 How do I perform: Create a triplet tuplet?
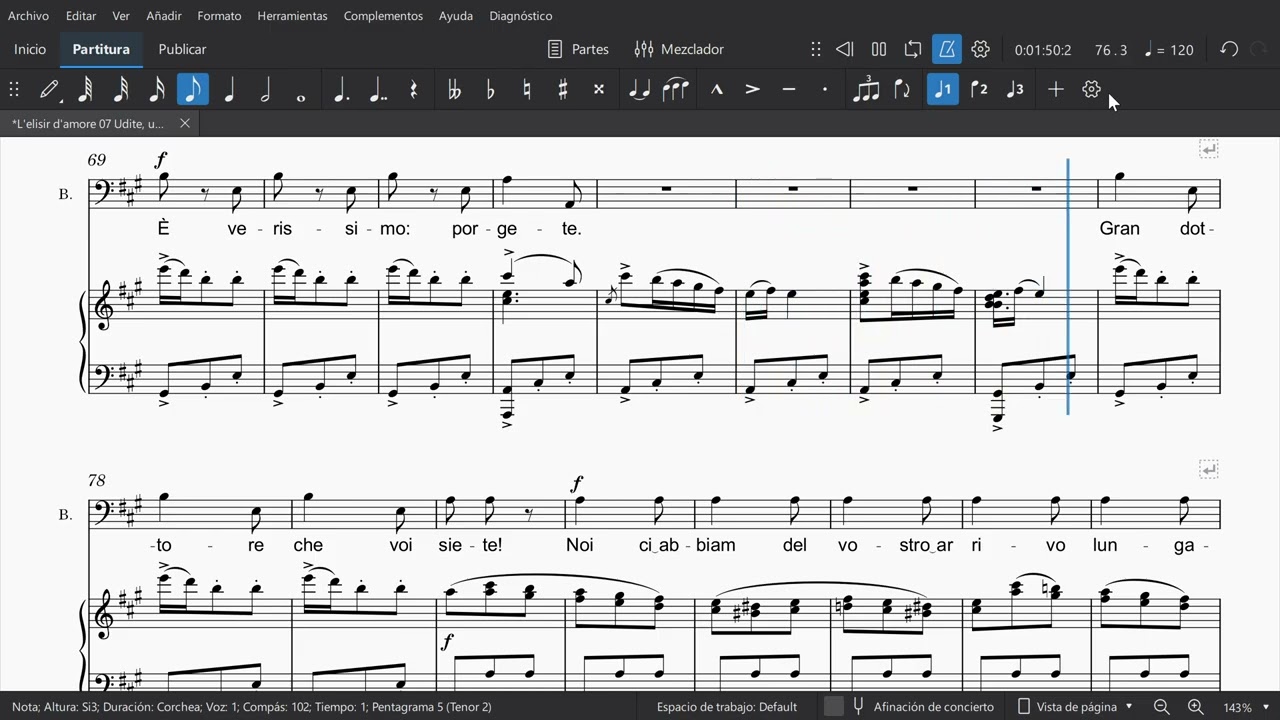tap(866, 89)
